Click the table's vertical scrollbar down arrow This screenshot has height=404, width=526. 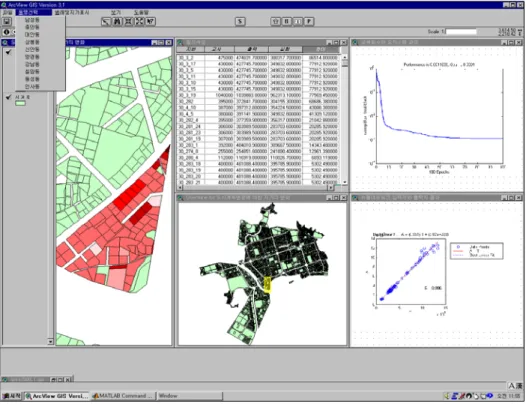click(345, 182)
